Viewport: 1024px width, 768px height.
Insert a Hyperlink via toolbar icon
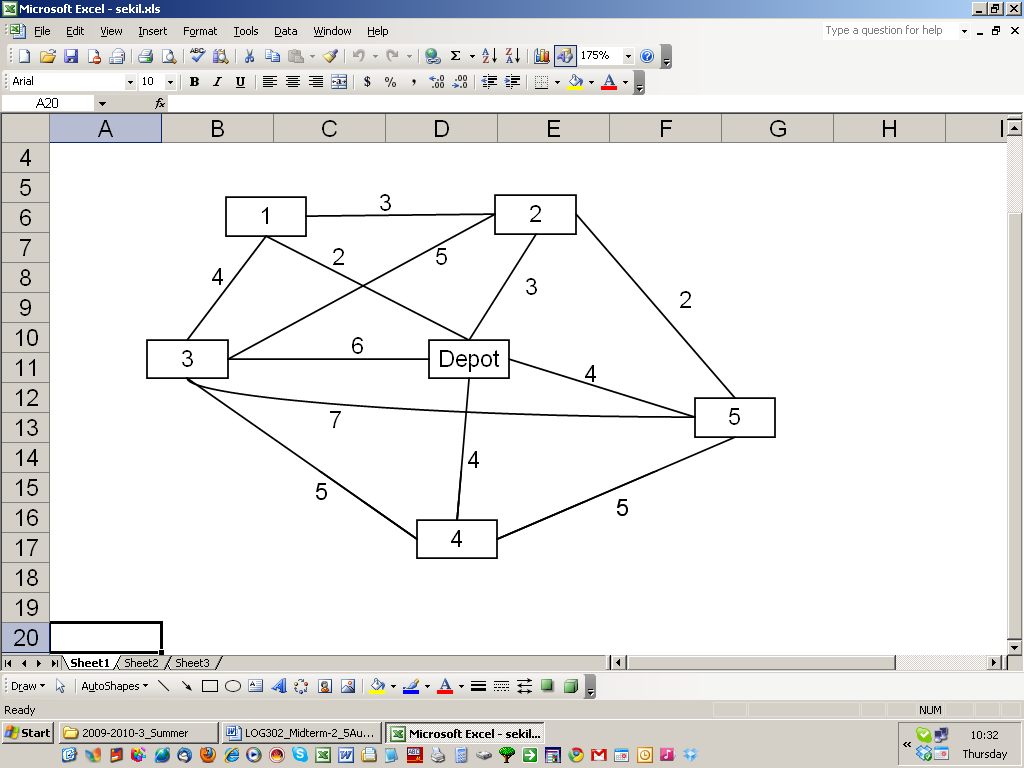pos(432,57)
